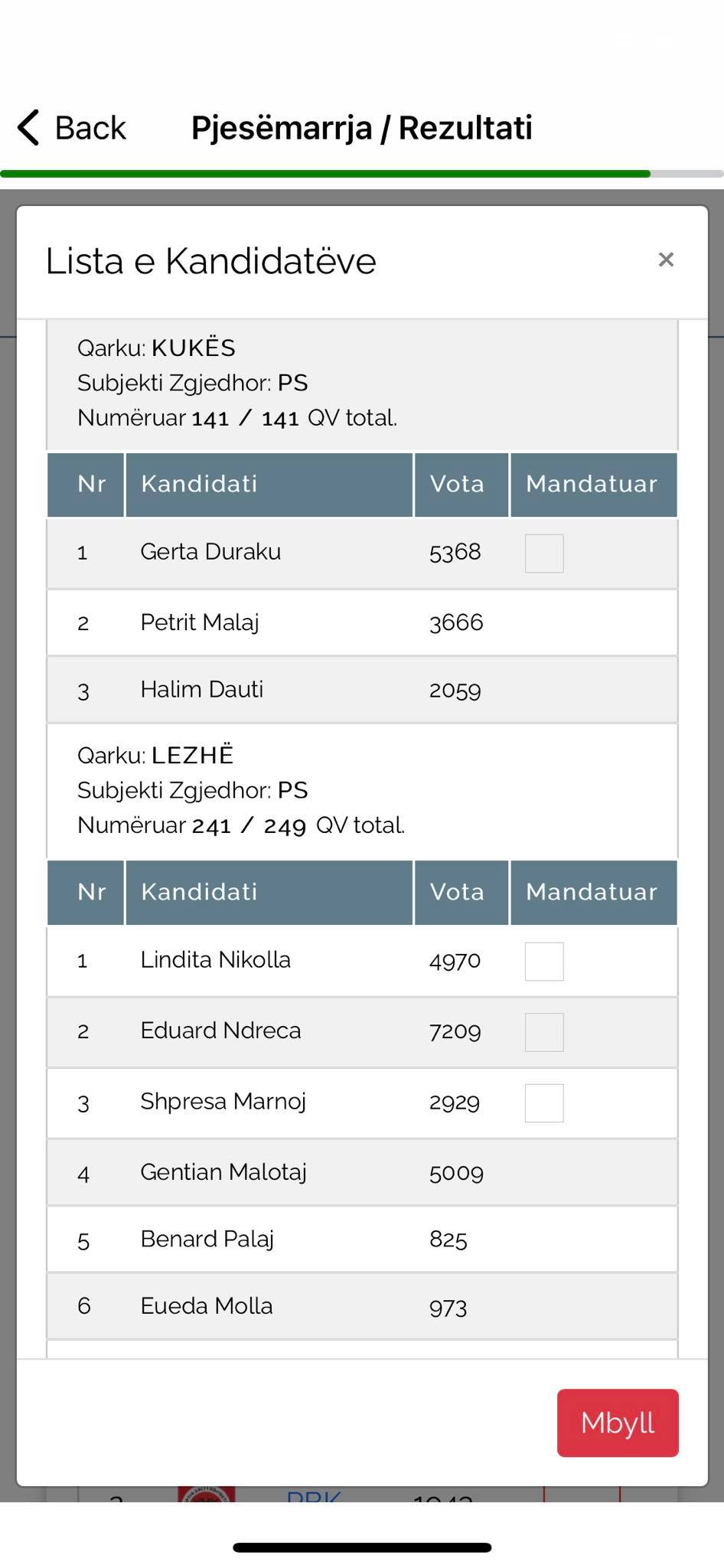Tap the iOS home indicator bar
724x1568 pixels.
click(x=362, y=1547)
